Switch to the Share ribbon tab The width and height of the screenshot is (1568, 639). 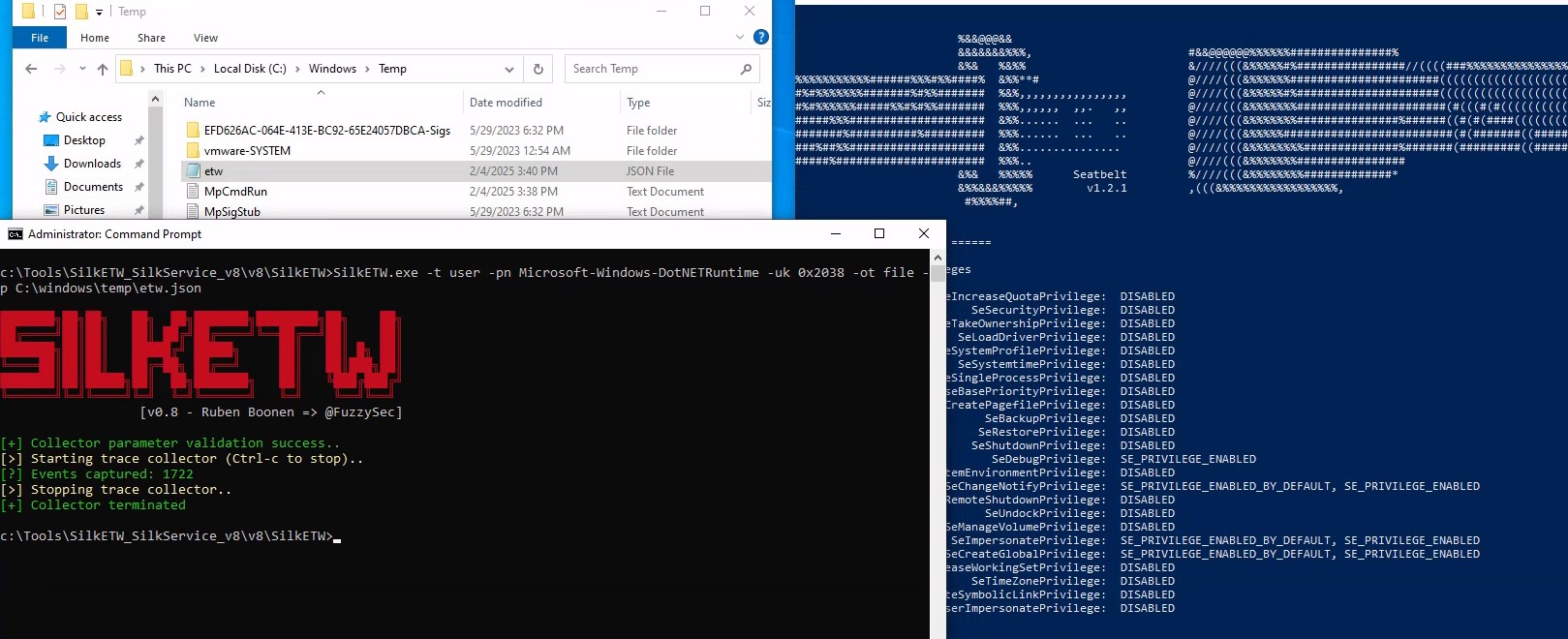151,38
